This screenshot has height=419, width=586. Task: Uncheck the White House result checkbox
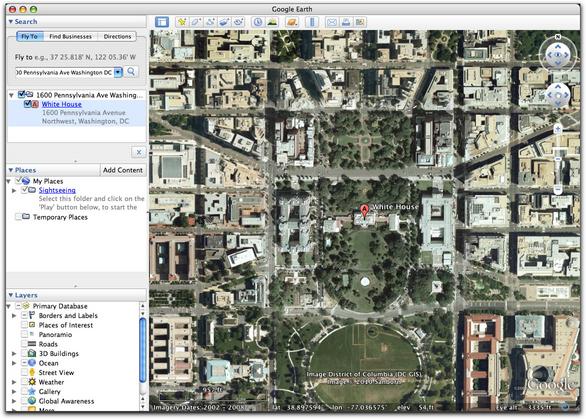point(27,104)
